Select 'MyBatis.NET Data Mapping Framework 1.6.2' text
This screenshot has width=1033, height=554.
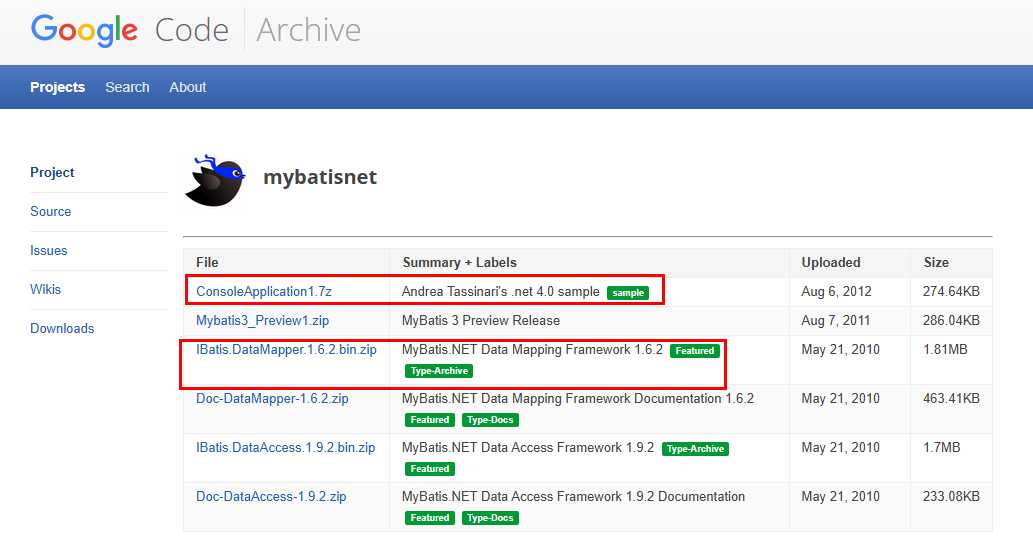click(x=532, y=349)
